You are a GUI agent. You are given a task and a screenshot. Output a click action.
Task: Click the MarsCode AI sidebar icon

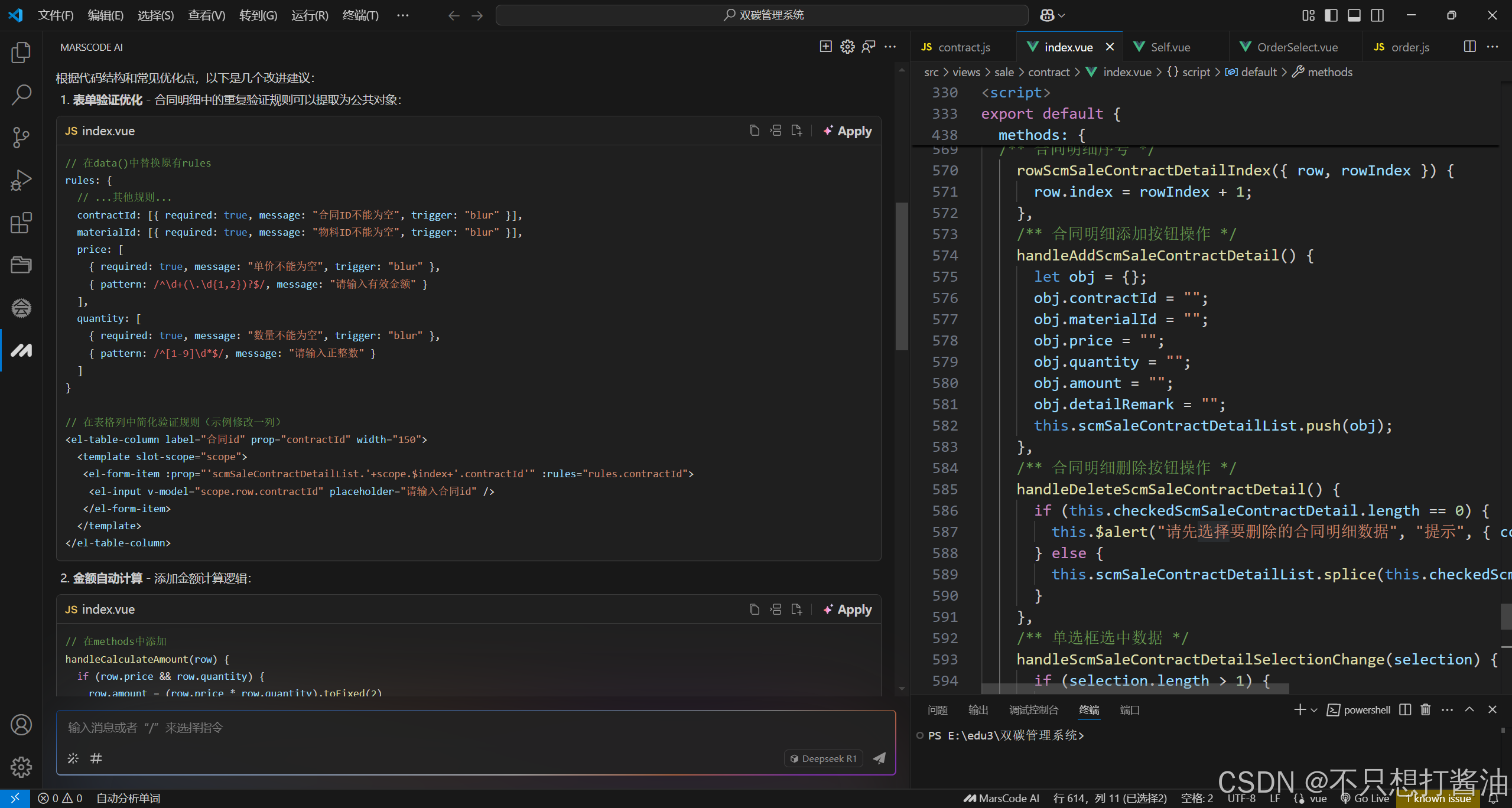21,350
